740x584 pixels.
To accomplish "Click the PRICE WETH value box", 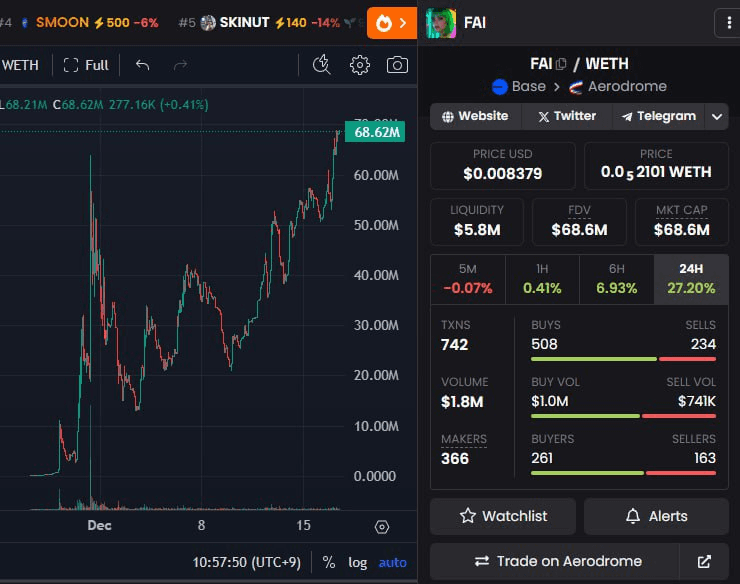I will click(x=656, y=165).
